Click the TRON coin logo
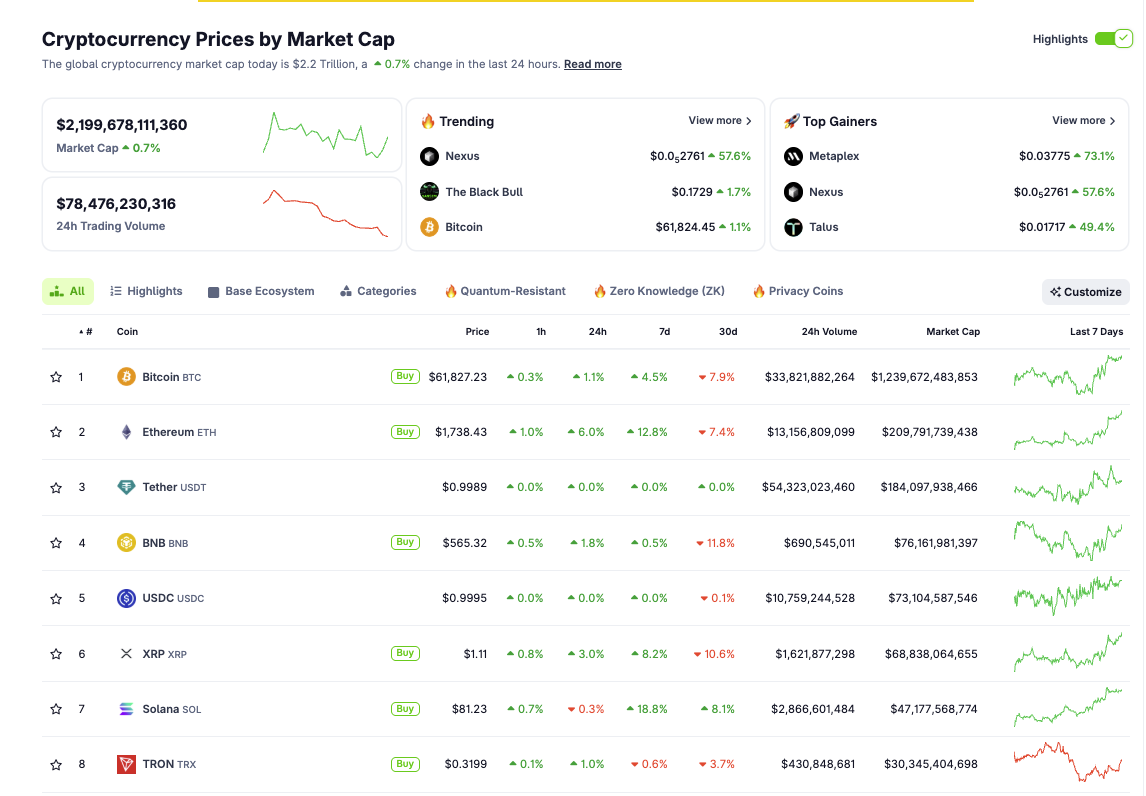 126,764
